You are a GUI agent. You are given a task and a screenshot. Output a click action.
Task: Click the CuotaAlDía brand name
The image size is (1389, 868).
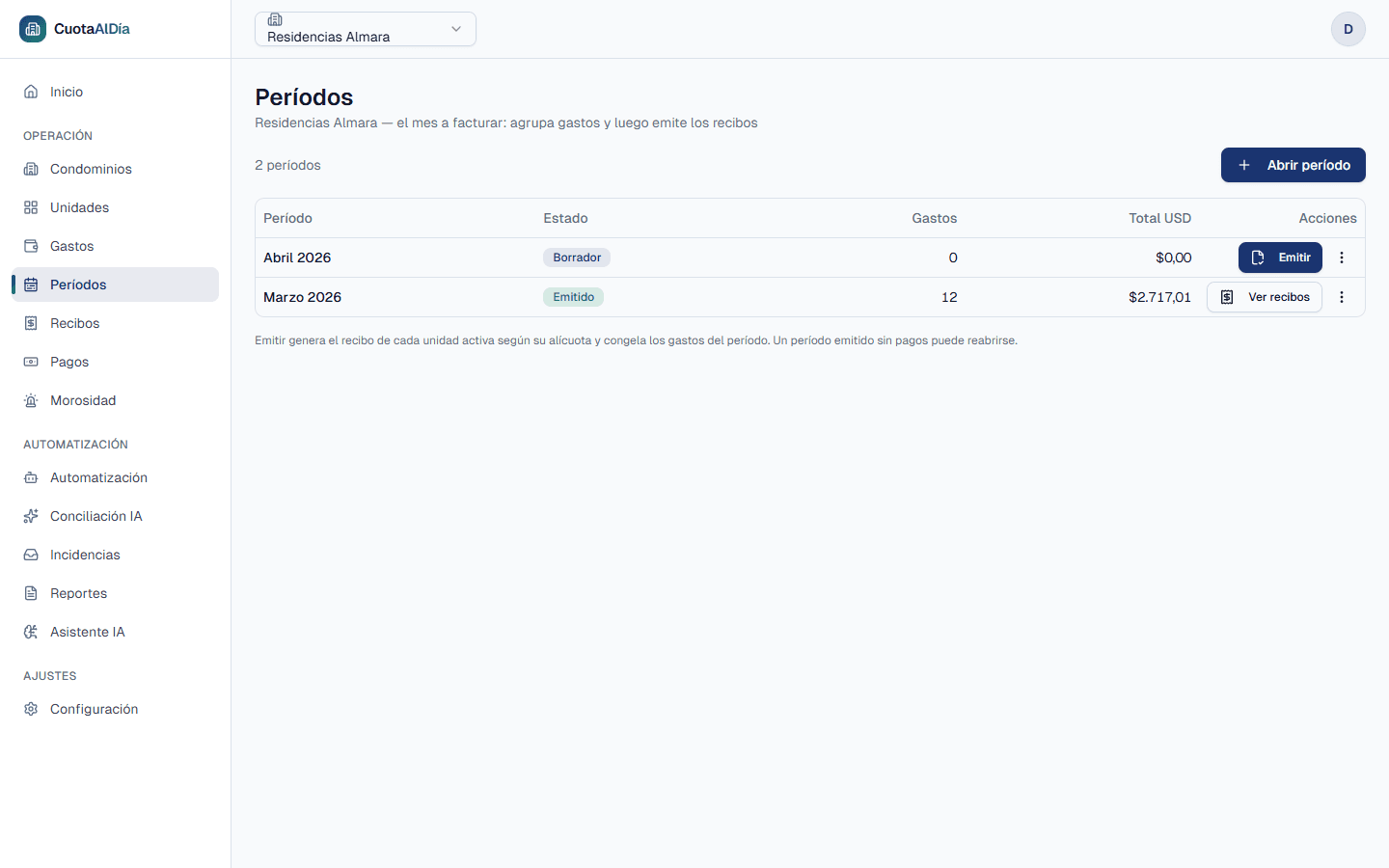point(92,29)
